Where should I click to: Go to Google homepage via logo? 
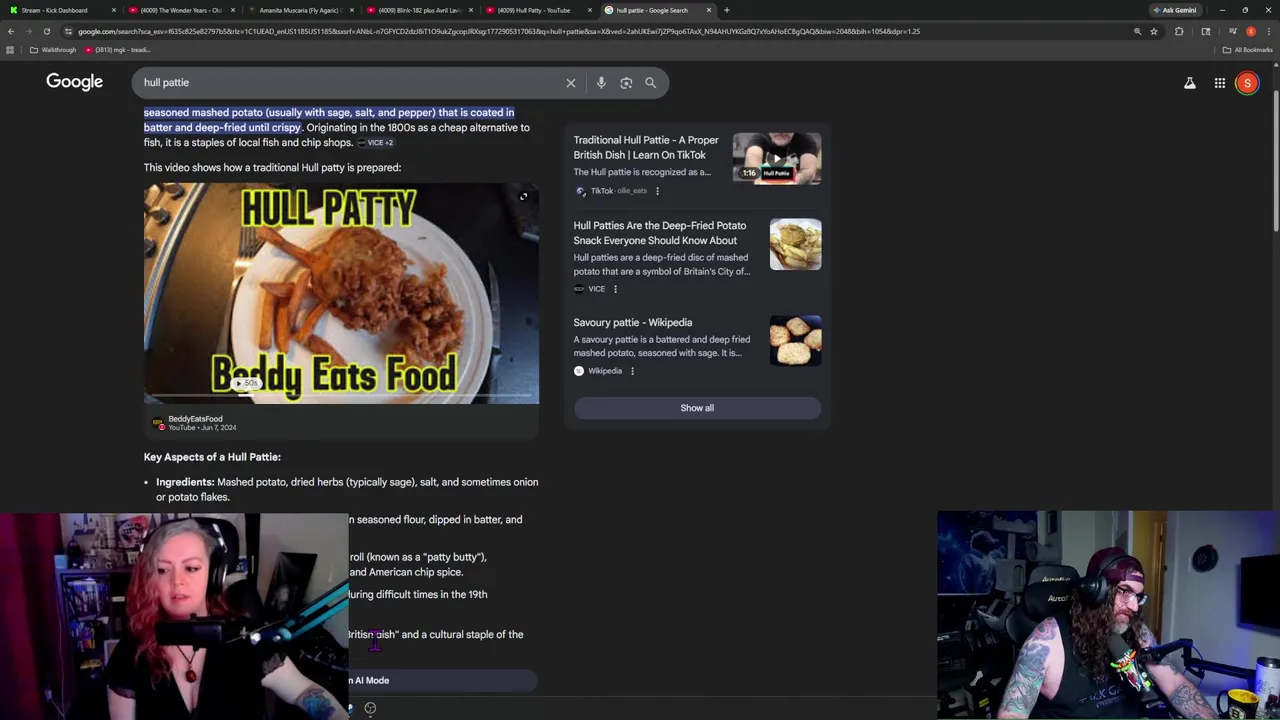[x=74, y=82]
